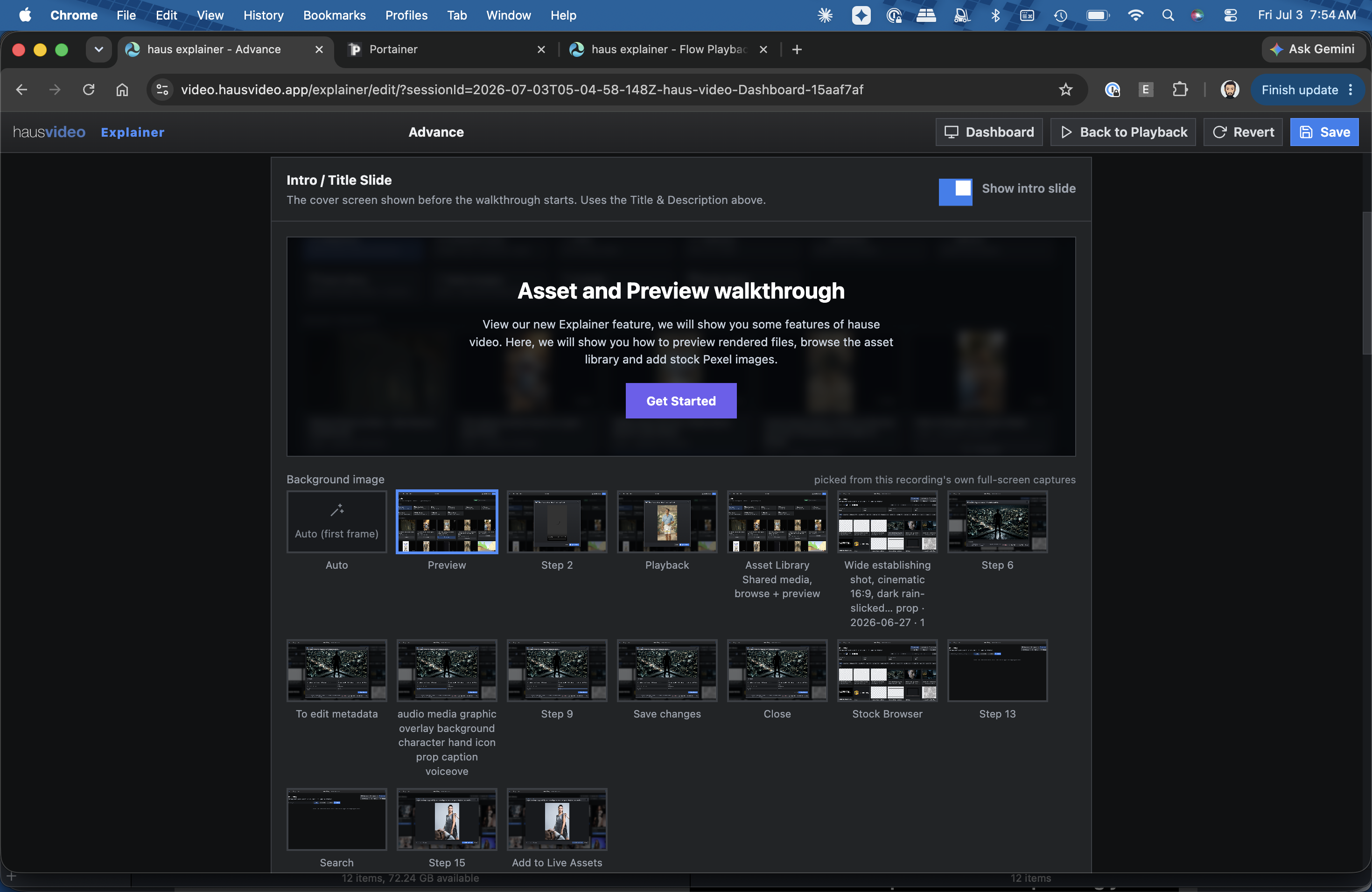Open Time Machine menu bar icon
1372x892 pixels.
(1060, 15)
